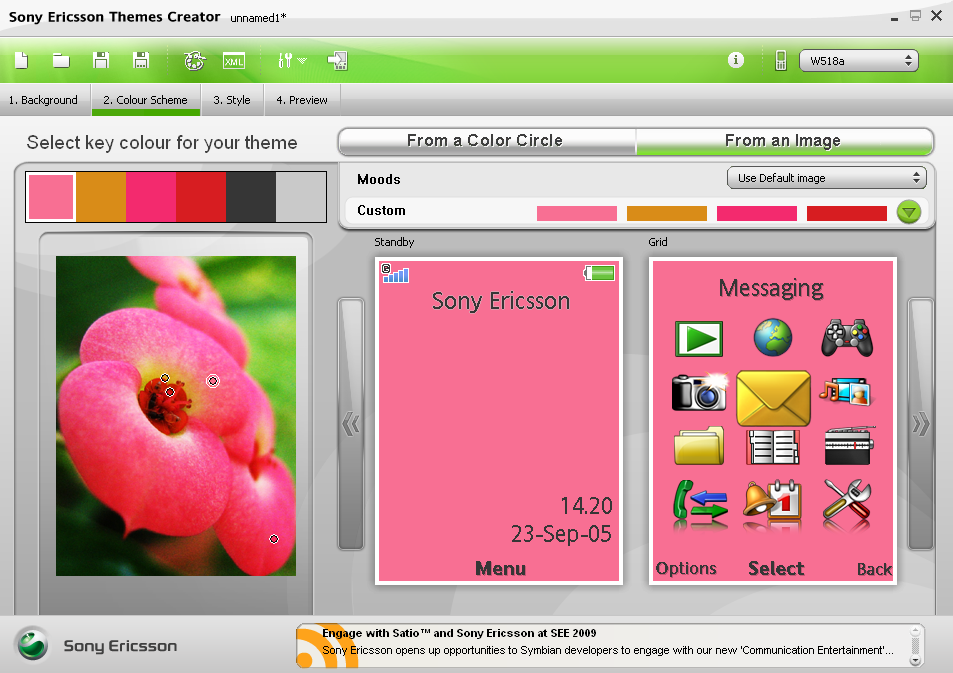Viewport: 953px width, 673px height.
Task: Open the information icon
Action: [x=735, y=60]
